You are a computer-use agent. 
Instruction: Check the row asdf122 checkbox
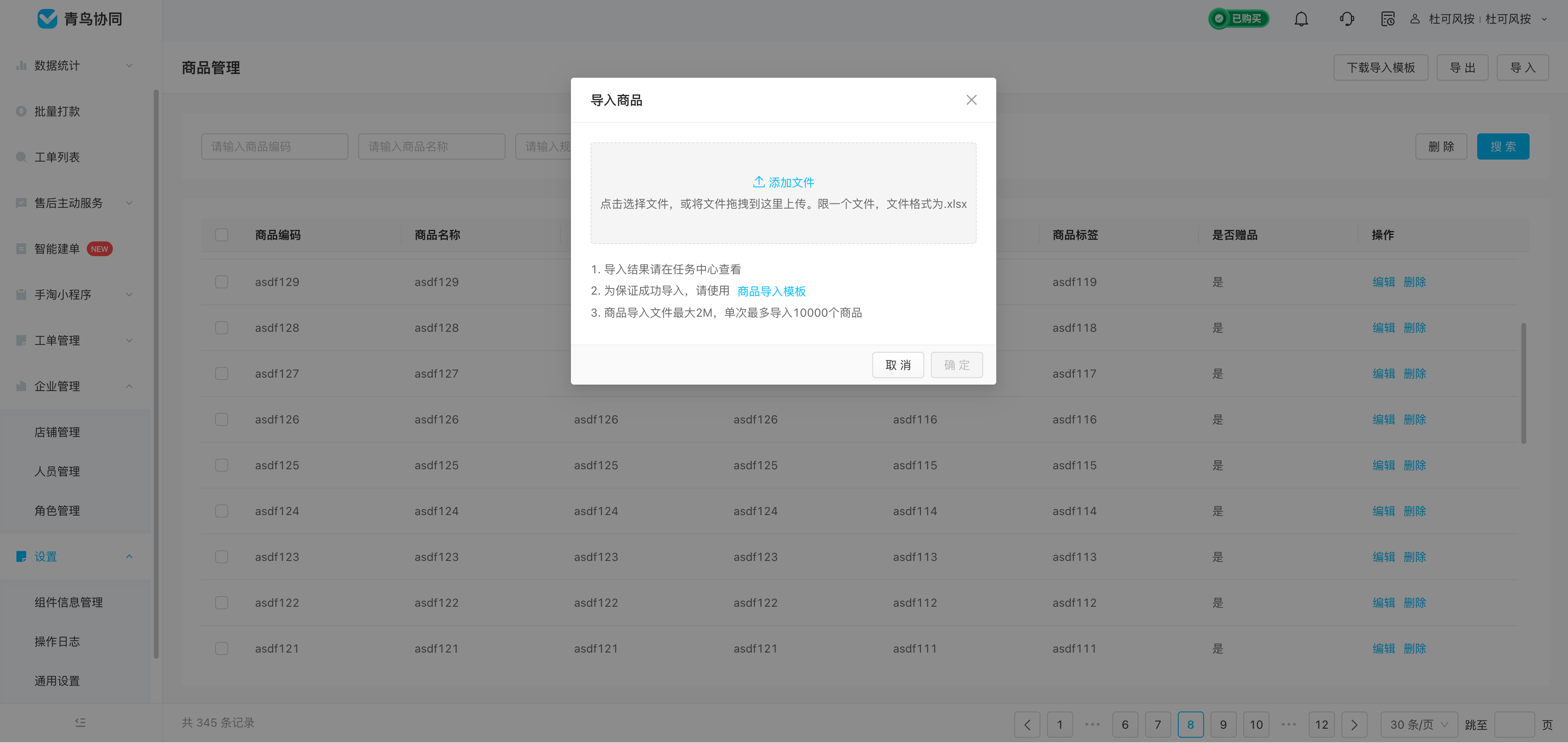tap(222, 602)
